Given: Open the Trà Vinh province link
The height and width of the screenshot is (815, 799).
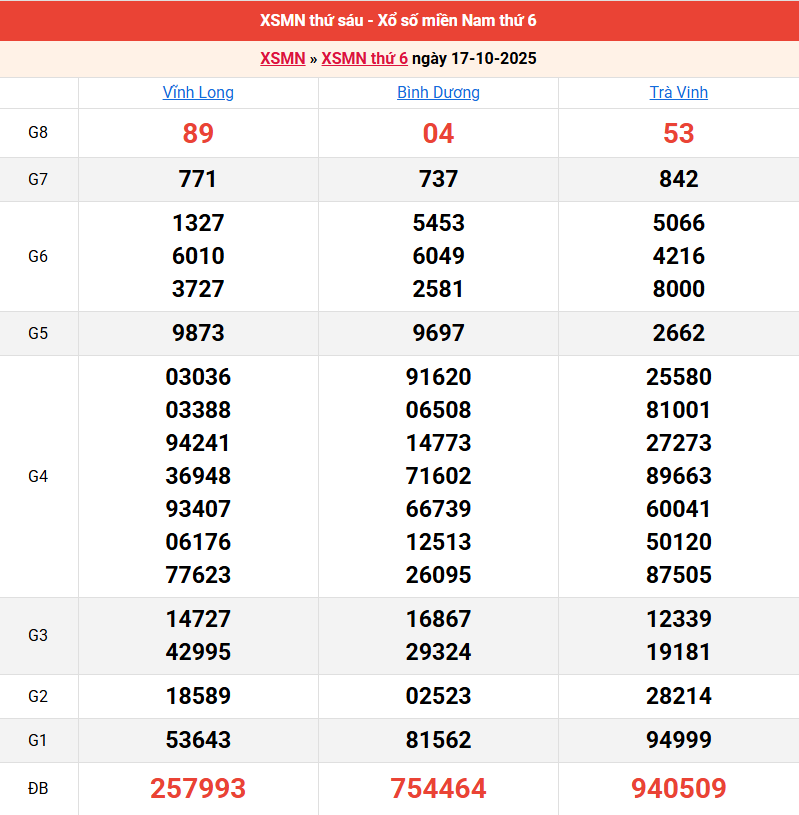Looking at the screenshot, I should [678, 92].
